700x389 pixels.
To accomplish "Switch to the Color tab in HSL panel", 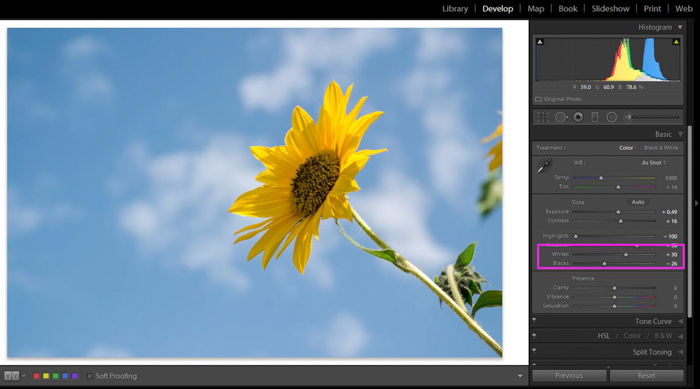I will (632, 336).
